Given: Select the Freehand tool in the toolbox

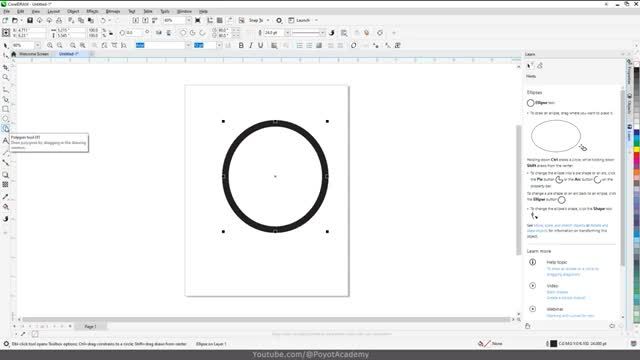Looking at the screenshot, I should point(6,89).
